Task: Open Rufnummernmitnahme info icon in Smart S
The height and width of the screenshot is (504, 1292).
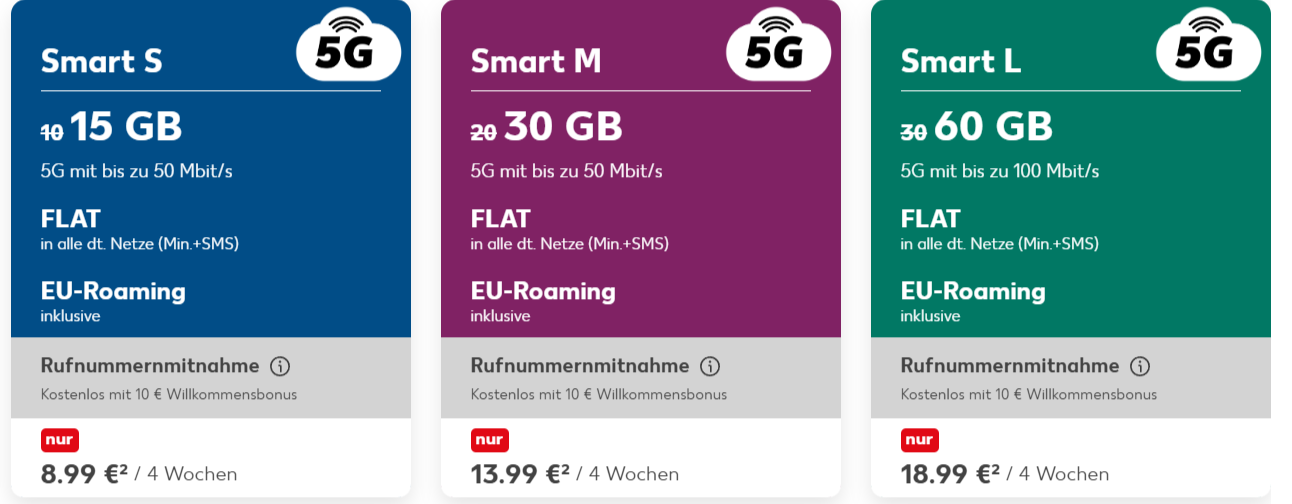Action: tap(280, 366)
